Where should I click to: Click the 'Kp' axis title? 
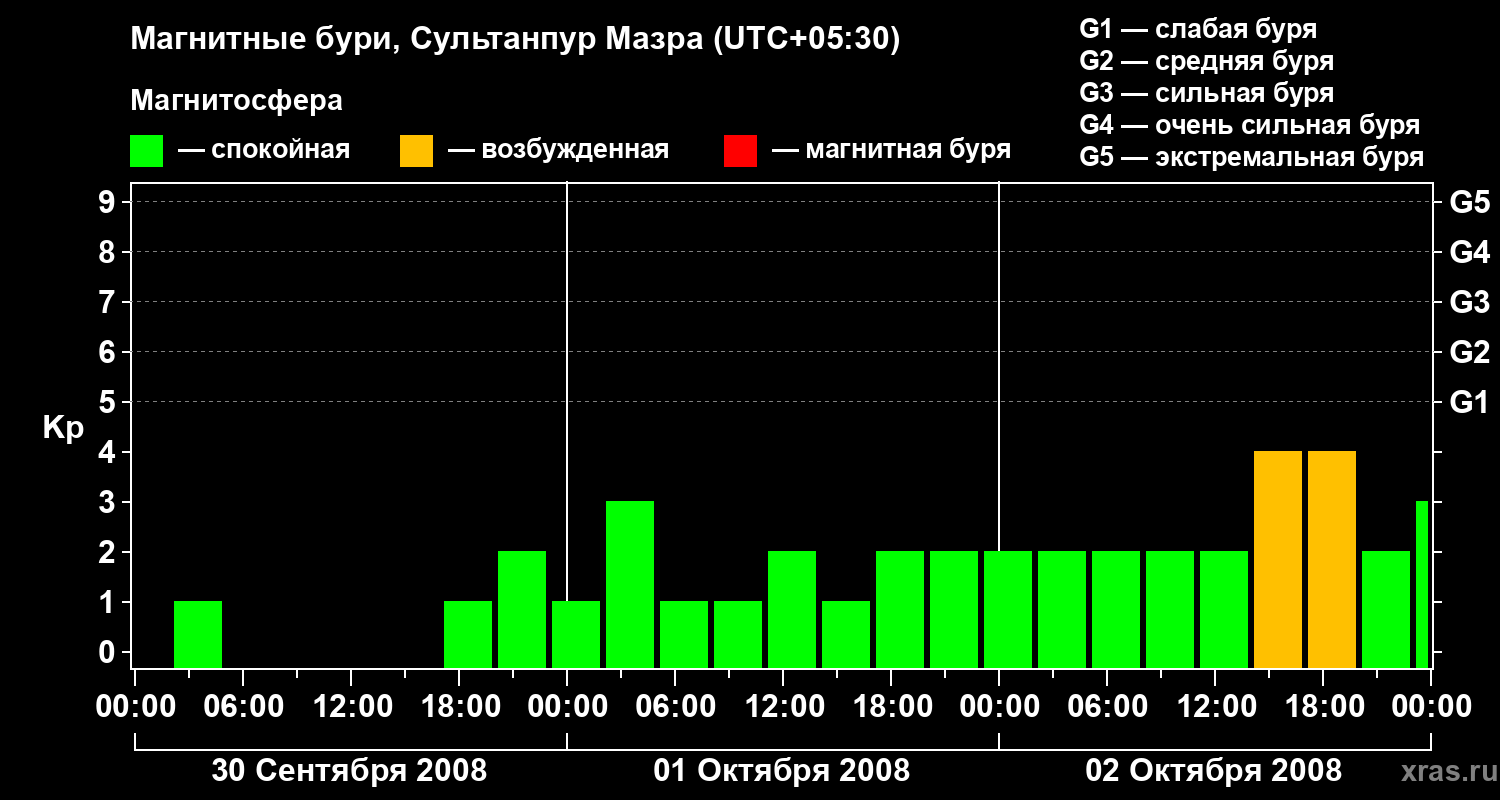point(63,428)
